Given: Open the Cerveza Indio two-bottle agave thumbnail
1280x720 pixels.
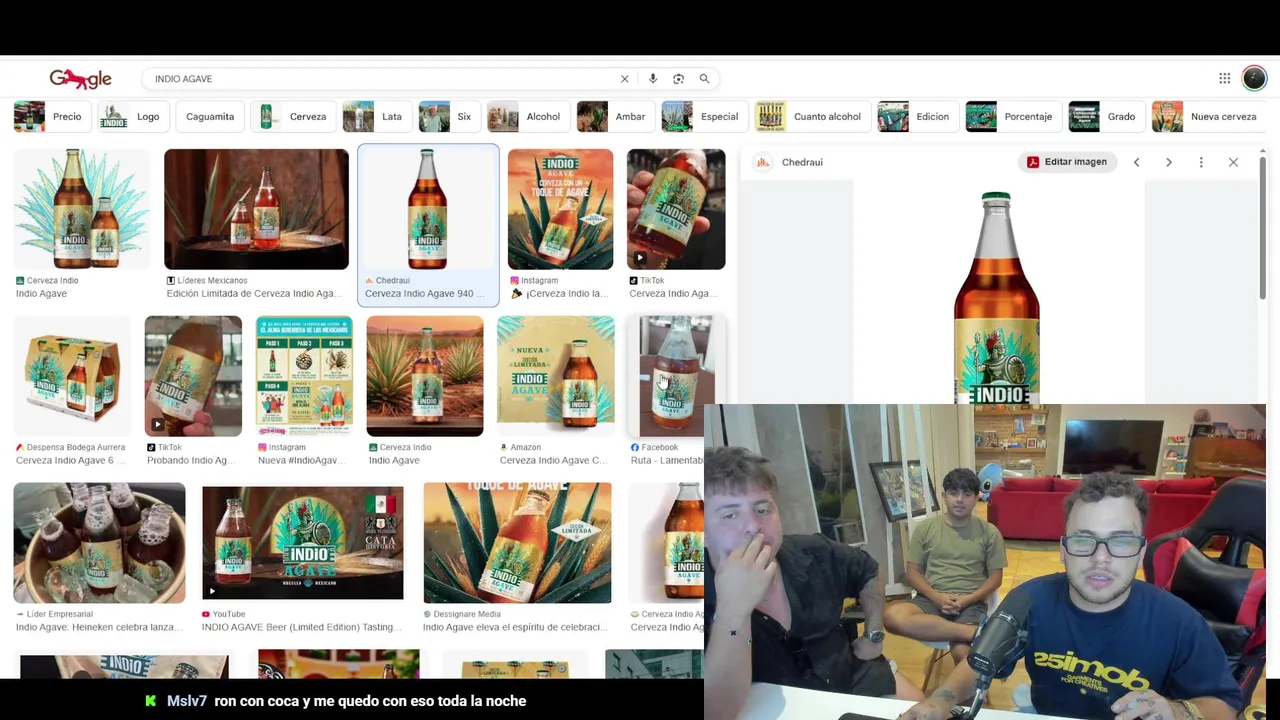Looking at the screenshot, I should pyautogui.click(x=82, y=209).
